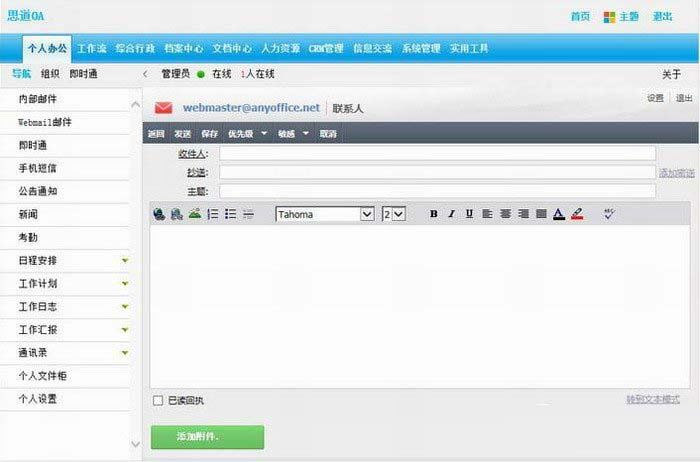This screenshot has height=462, width=700.
Task: Insert a picture with the image icon
Action: [x=195, y=214]
